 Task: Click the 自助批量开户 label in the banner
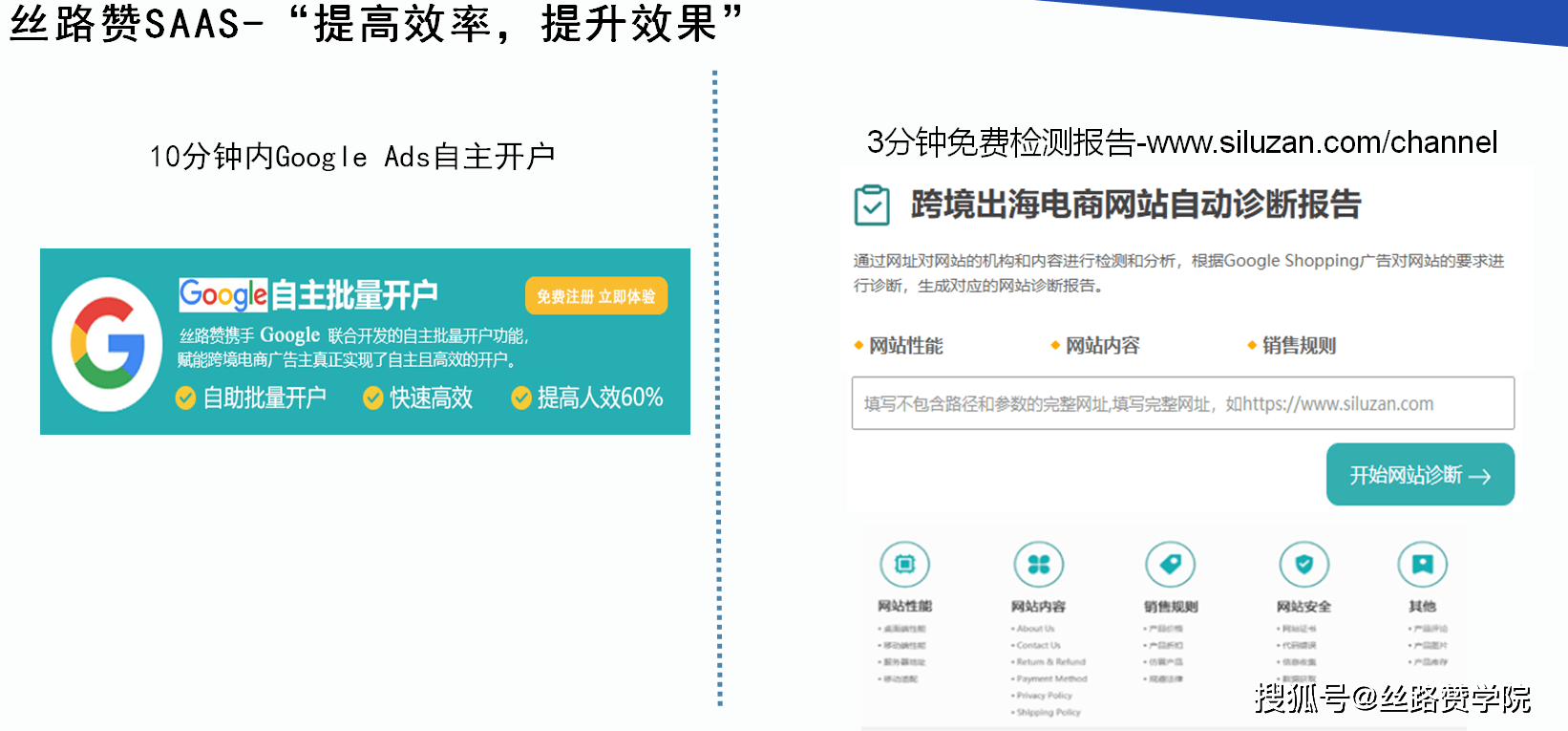click(x=265, y=398)
